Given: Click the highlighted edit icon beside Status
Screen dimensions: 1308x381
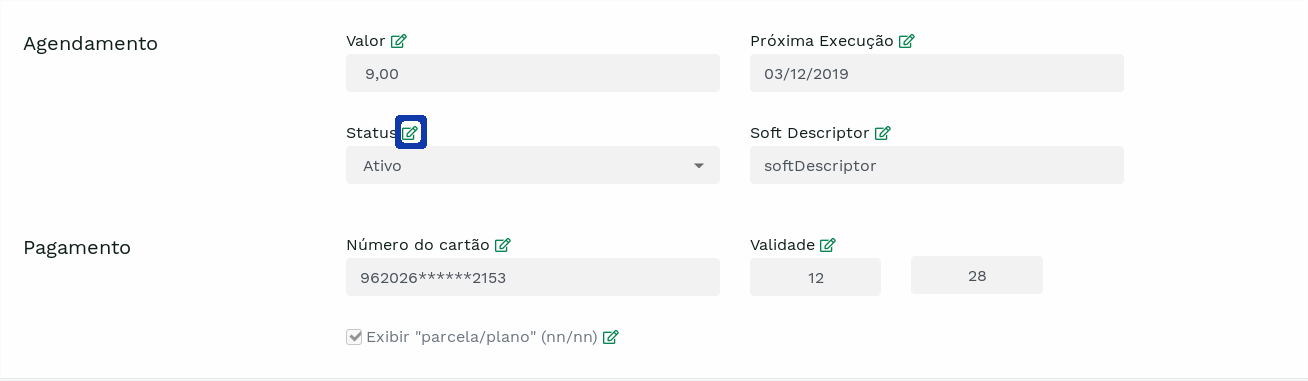Looking at the screenshot, I should click(411, 132).
